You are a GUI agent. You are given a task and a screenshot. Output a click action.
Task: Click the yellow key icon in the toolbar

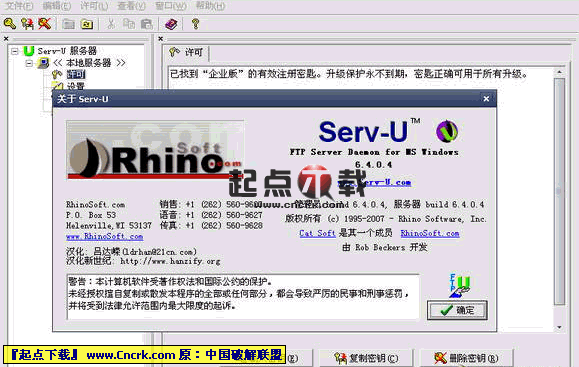point(10,24)
